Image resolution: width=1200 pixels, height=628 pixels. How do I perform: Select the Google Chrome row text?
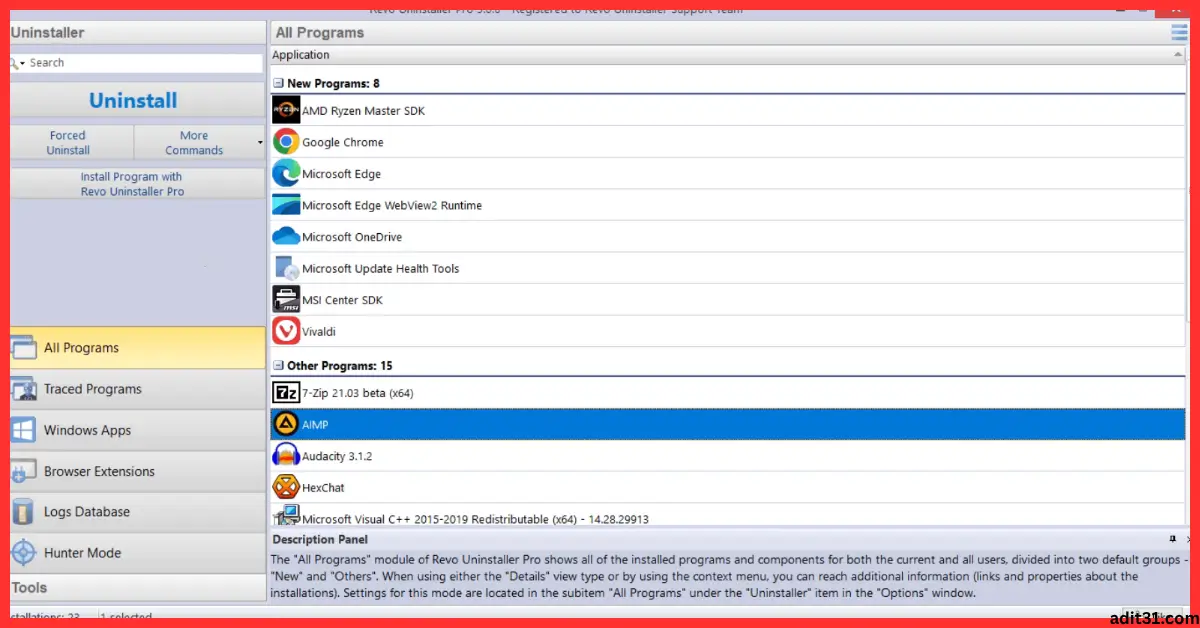point(342,142)
